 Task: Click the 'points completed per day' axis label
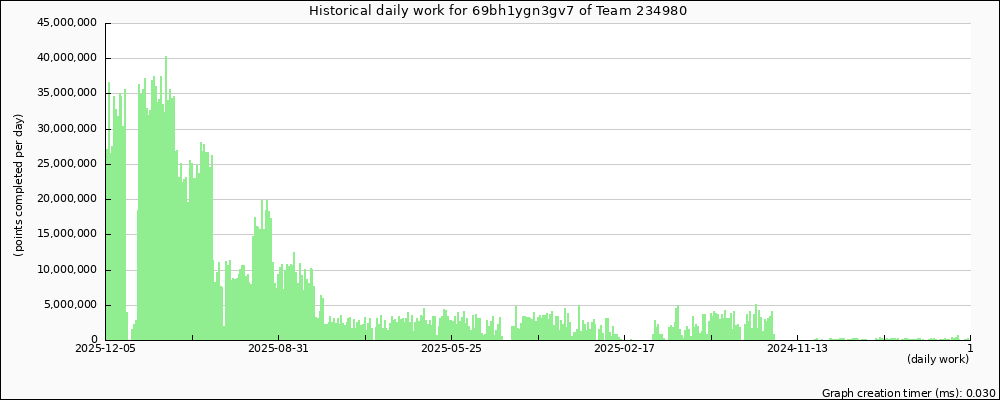(19, 185)
